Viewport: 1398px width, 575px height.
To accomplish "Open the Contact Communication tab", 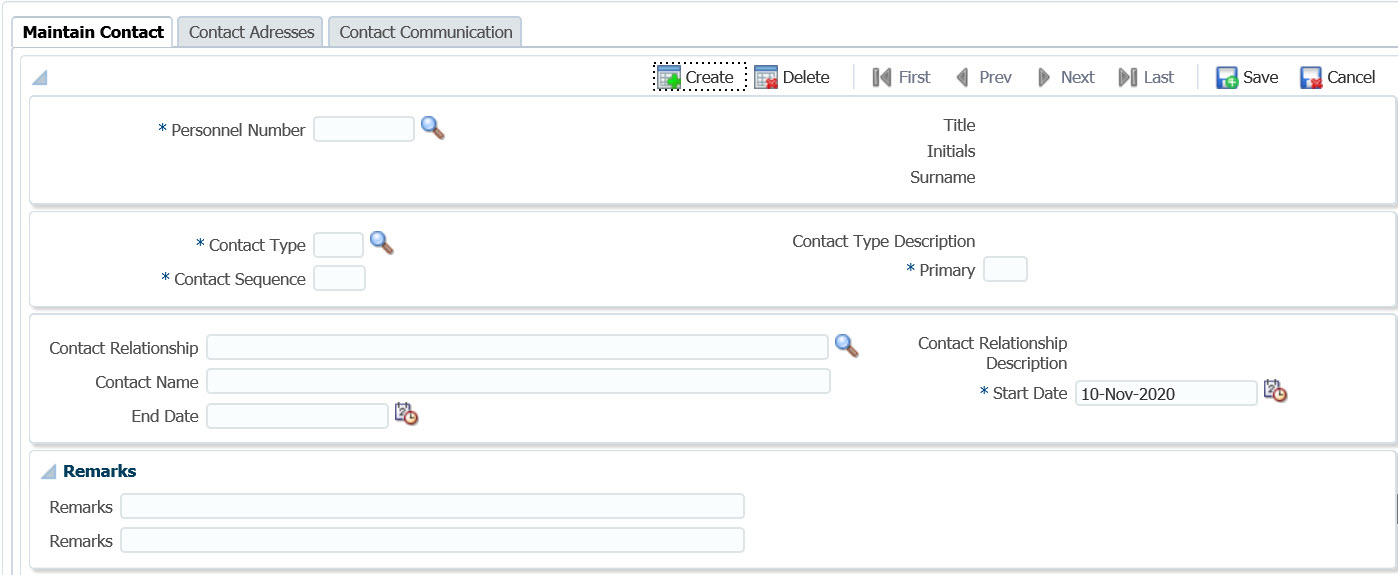I will click(425, 32).
